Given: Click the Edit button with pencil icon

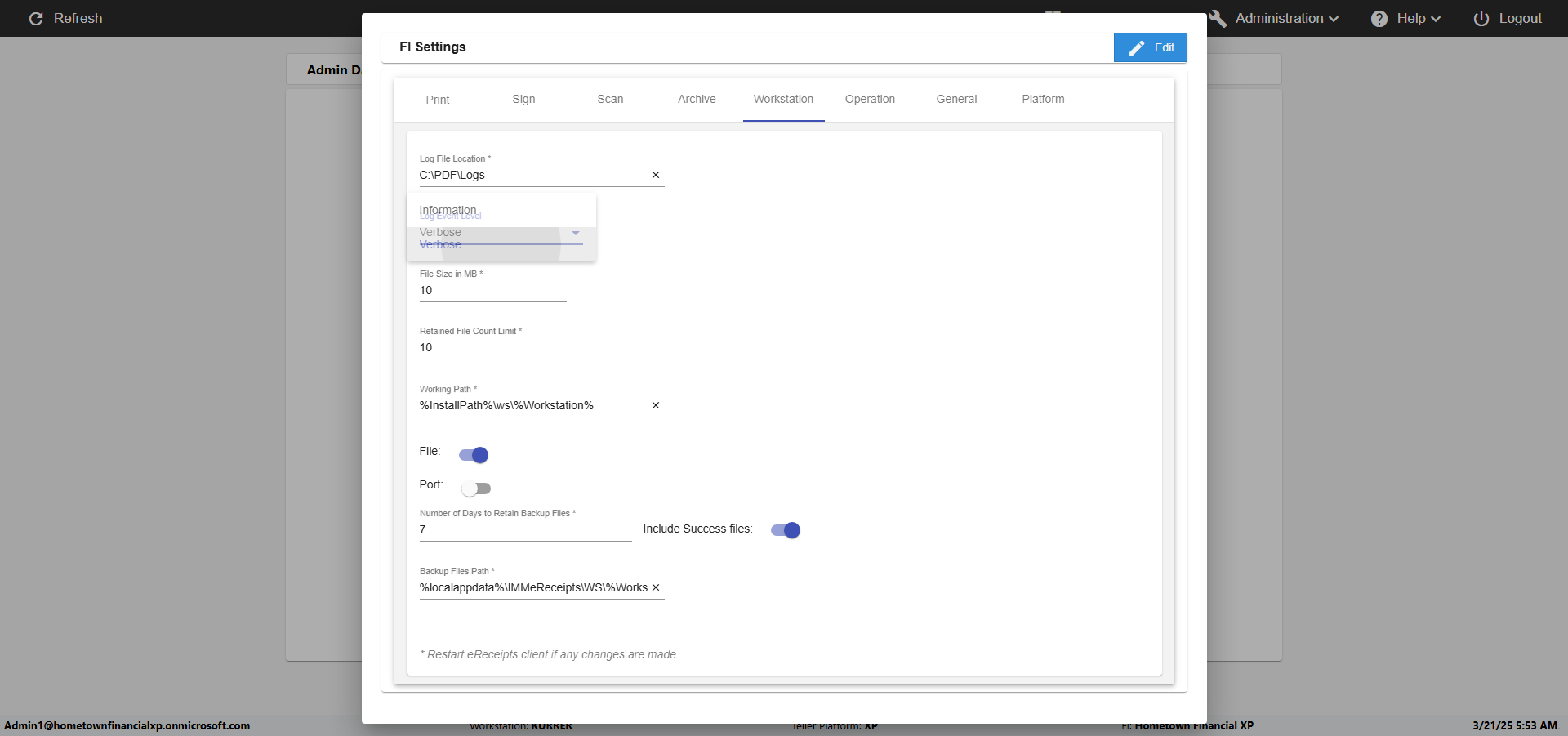Looking at the screenshot, I should (x=1150, y=47).
